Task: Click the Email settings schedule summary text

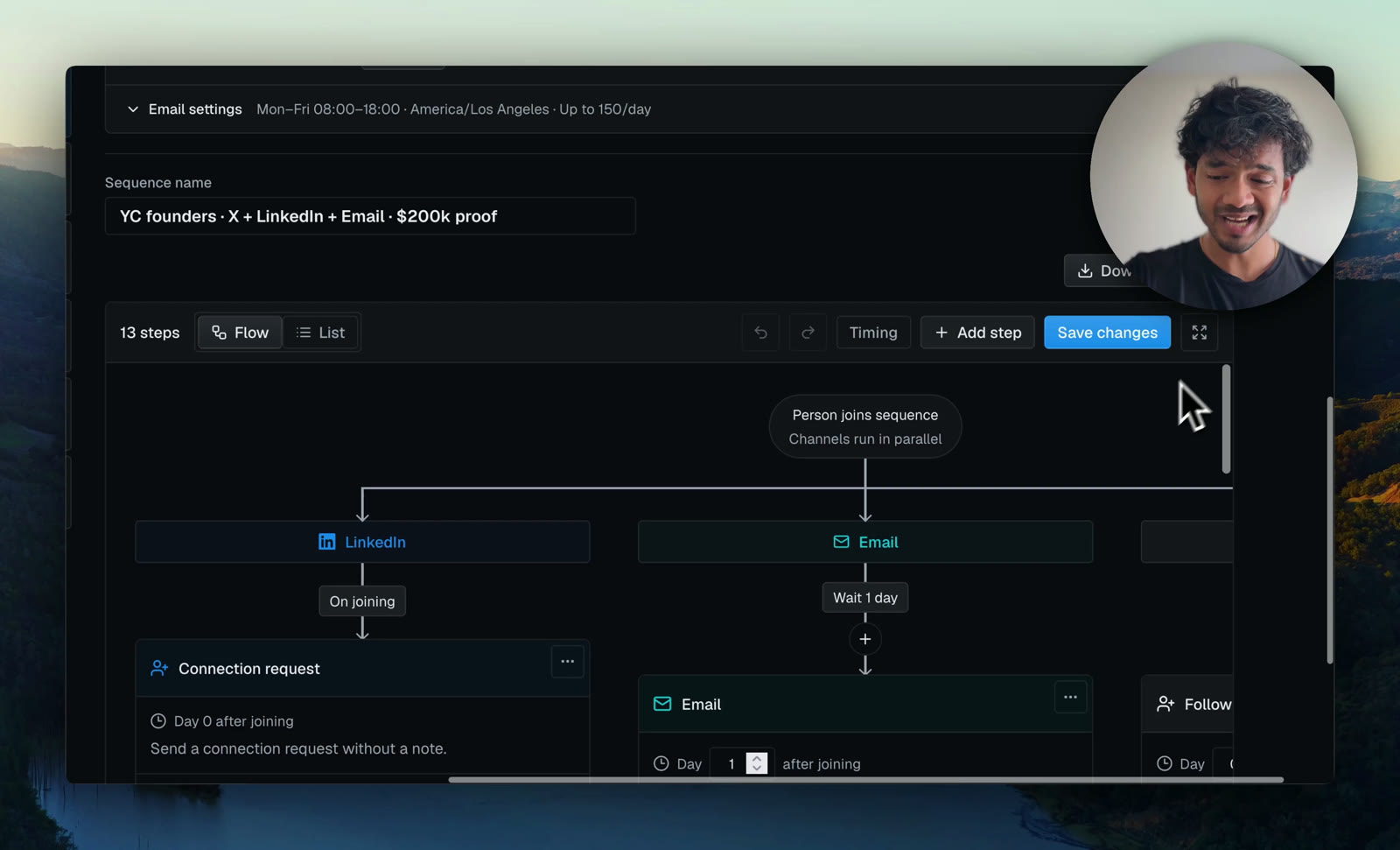Action: (x=453, y=109)
